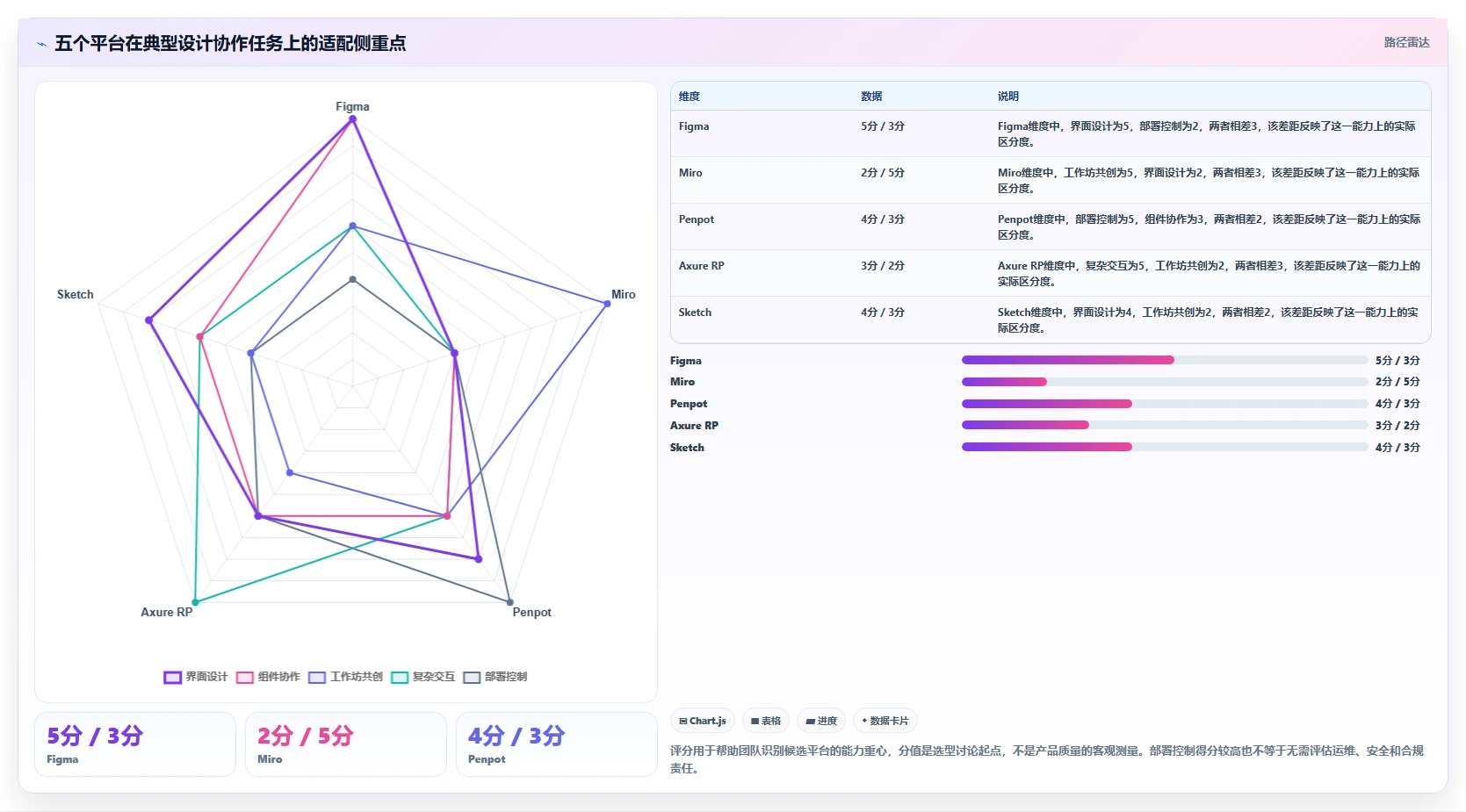1466x812 pixels.
Task: Click the 维度 table column header
Action: click(x=690, y=97)
